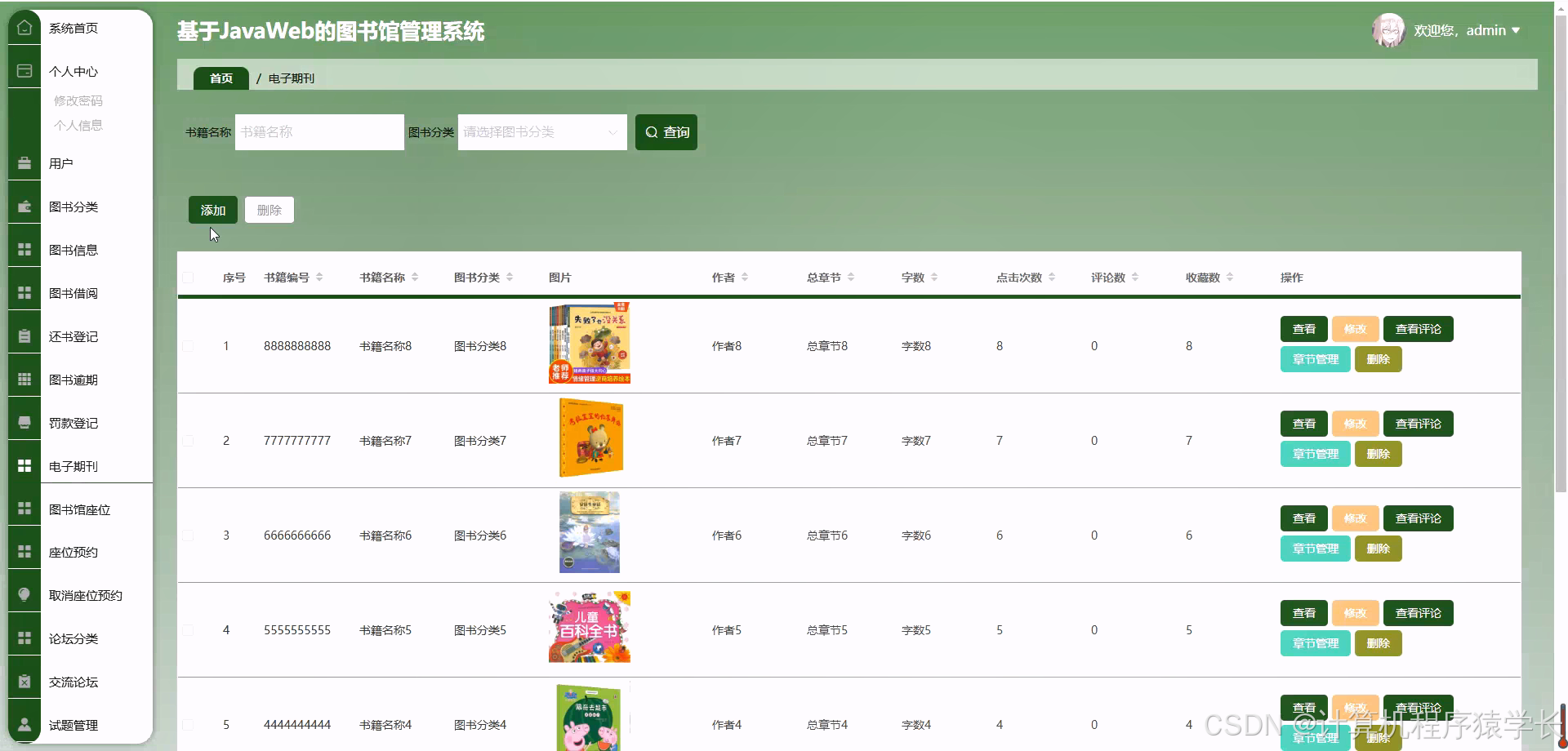Click the icon beside 罚款登记
The image size is (1568, 751).
tap(24, 423)
